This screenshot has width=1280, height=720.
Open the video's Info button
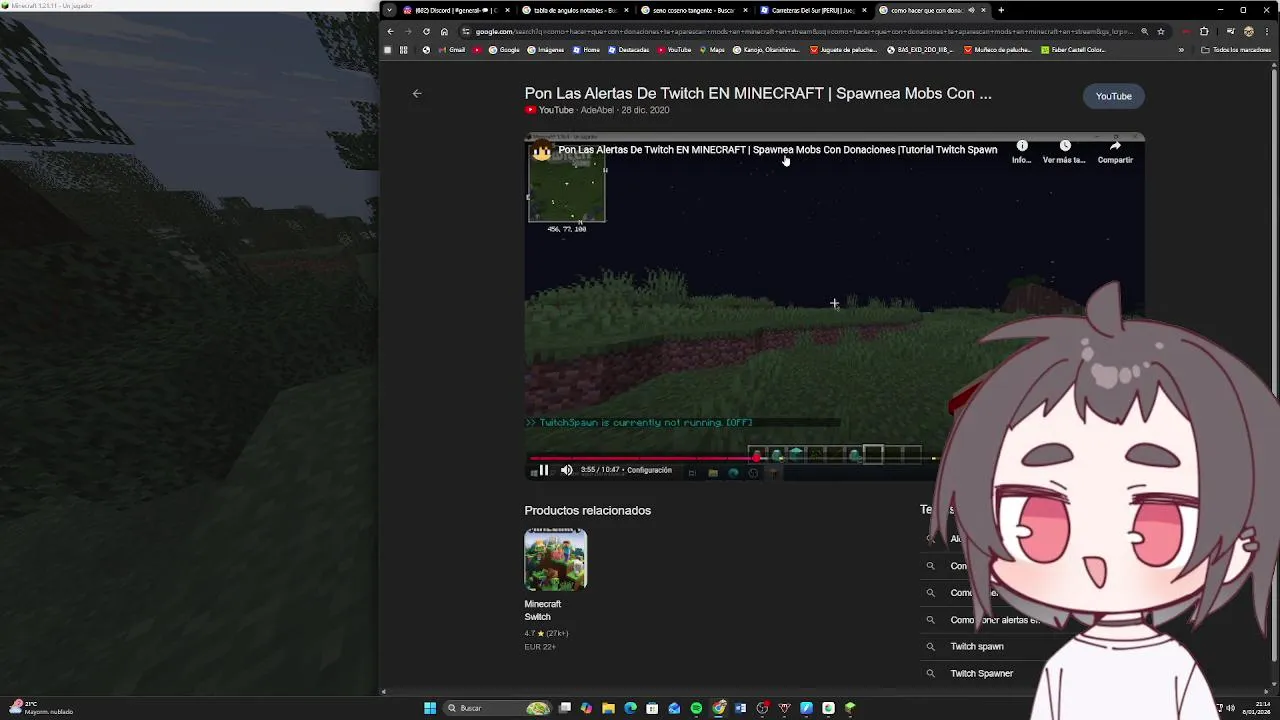(1021, 152)
